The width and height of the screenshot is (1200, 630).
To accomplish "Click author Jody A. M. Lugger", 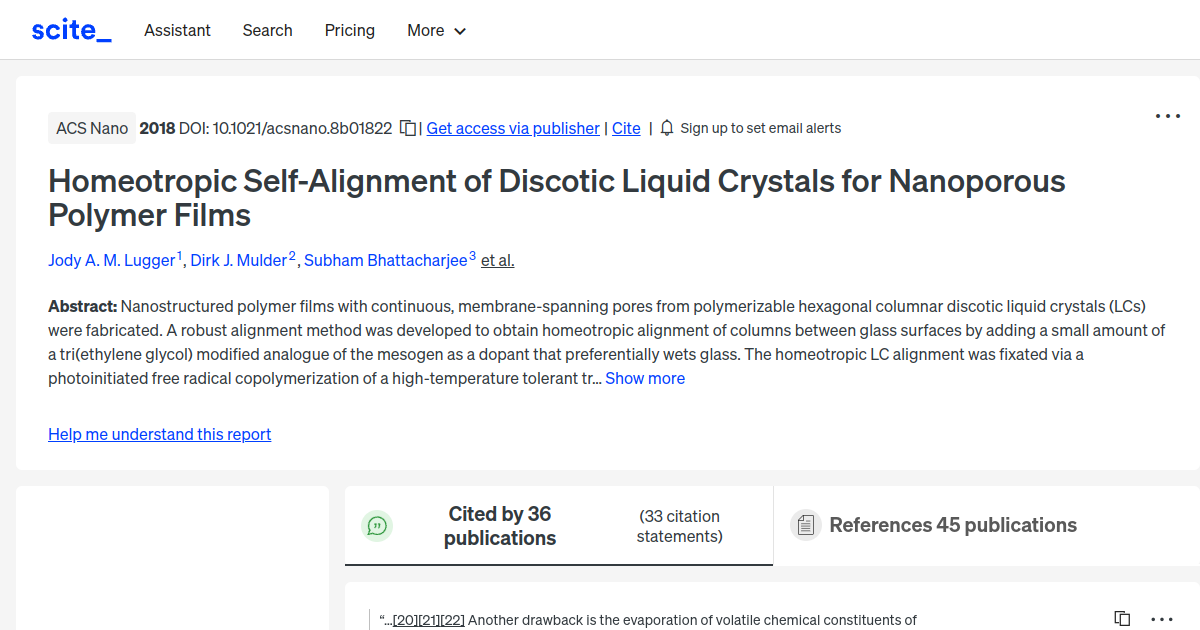I will (111, 260).
